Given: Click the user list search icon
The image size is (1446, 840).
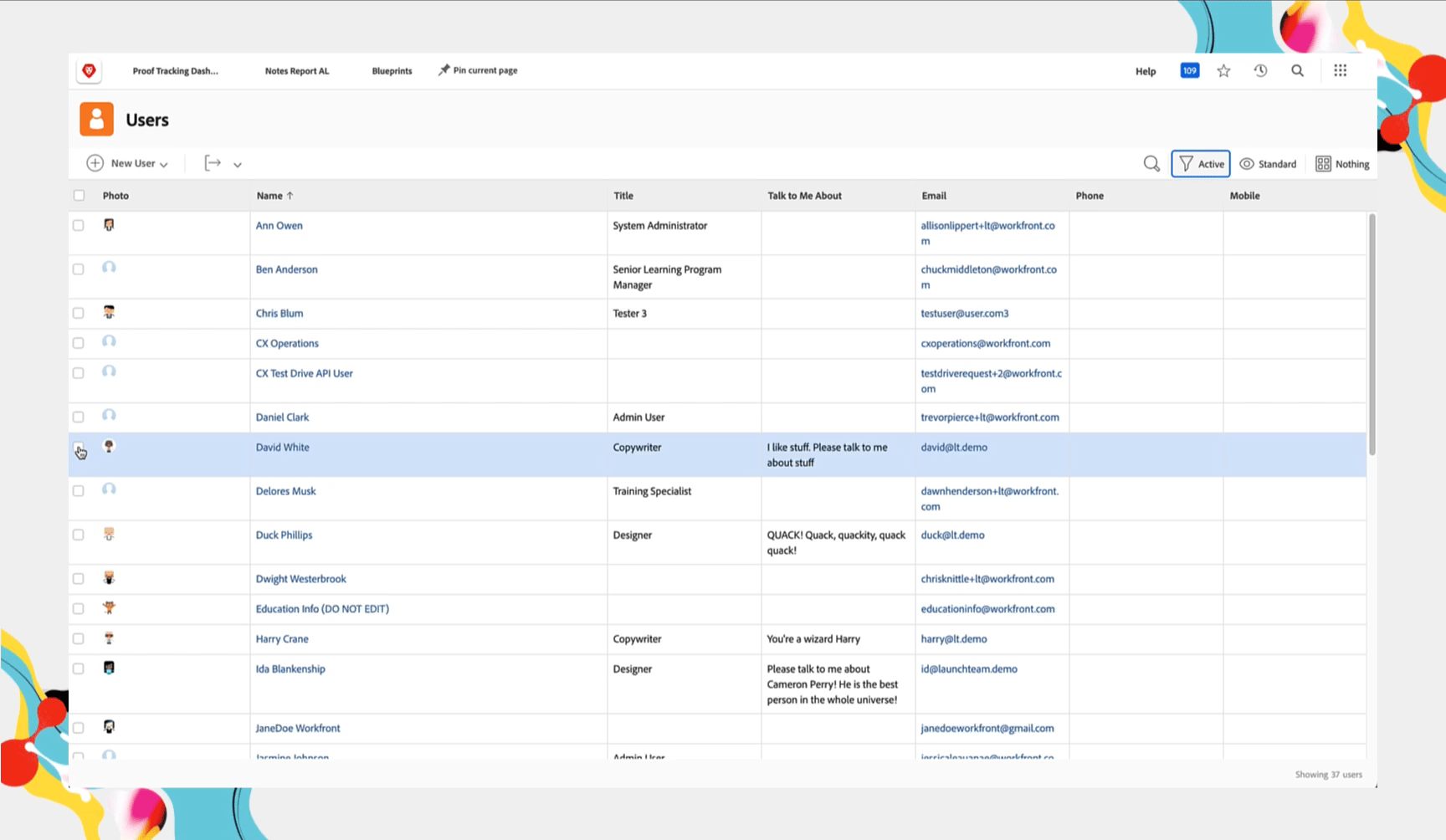Looking at the screenshot, I should click(1151, 164).
